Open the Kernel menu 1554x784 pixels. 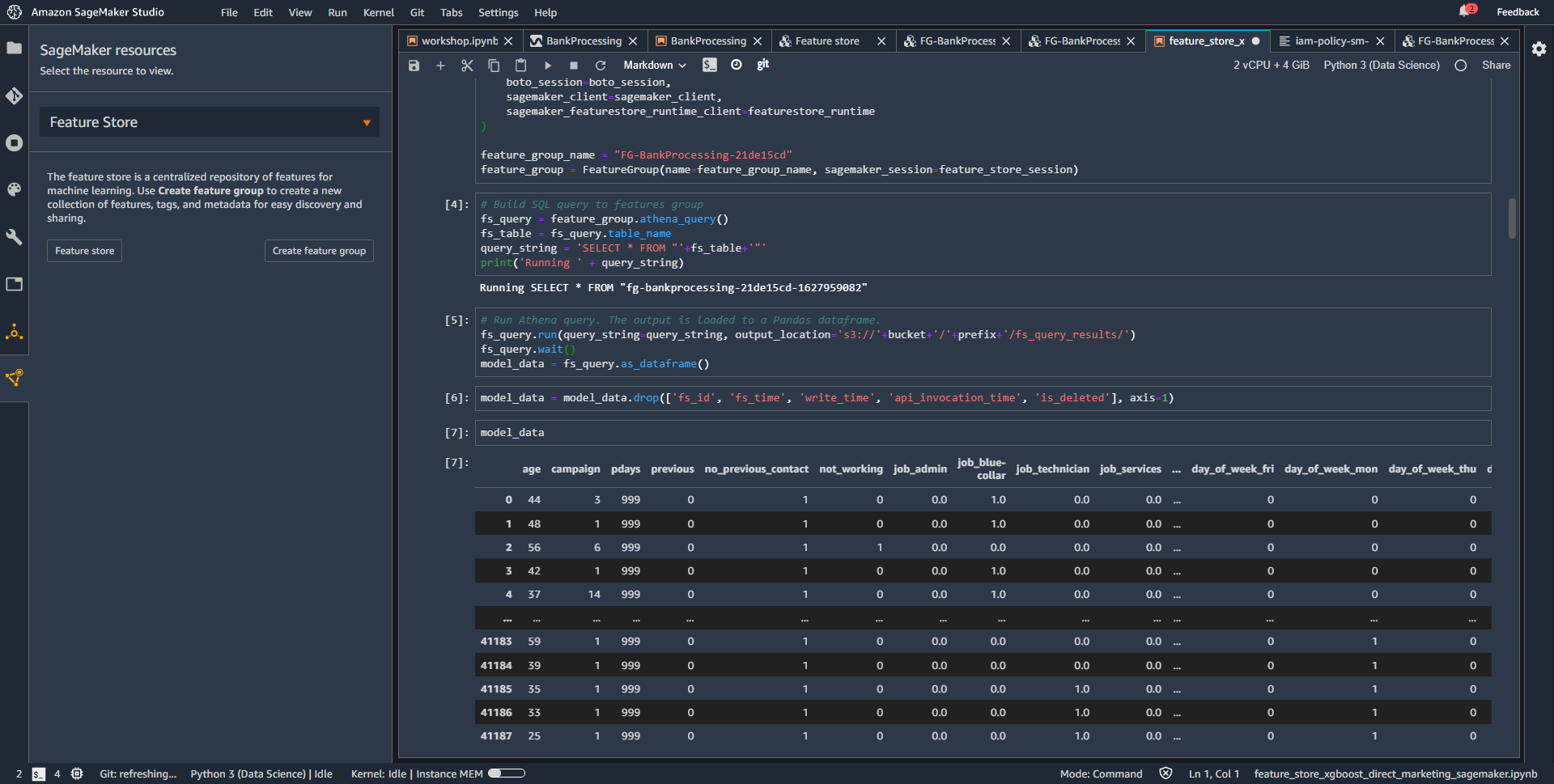click(379, 12)
